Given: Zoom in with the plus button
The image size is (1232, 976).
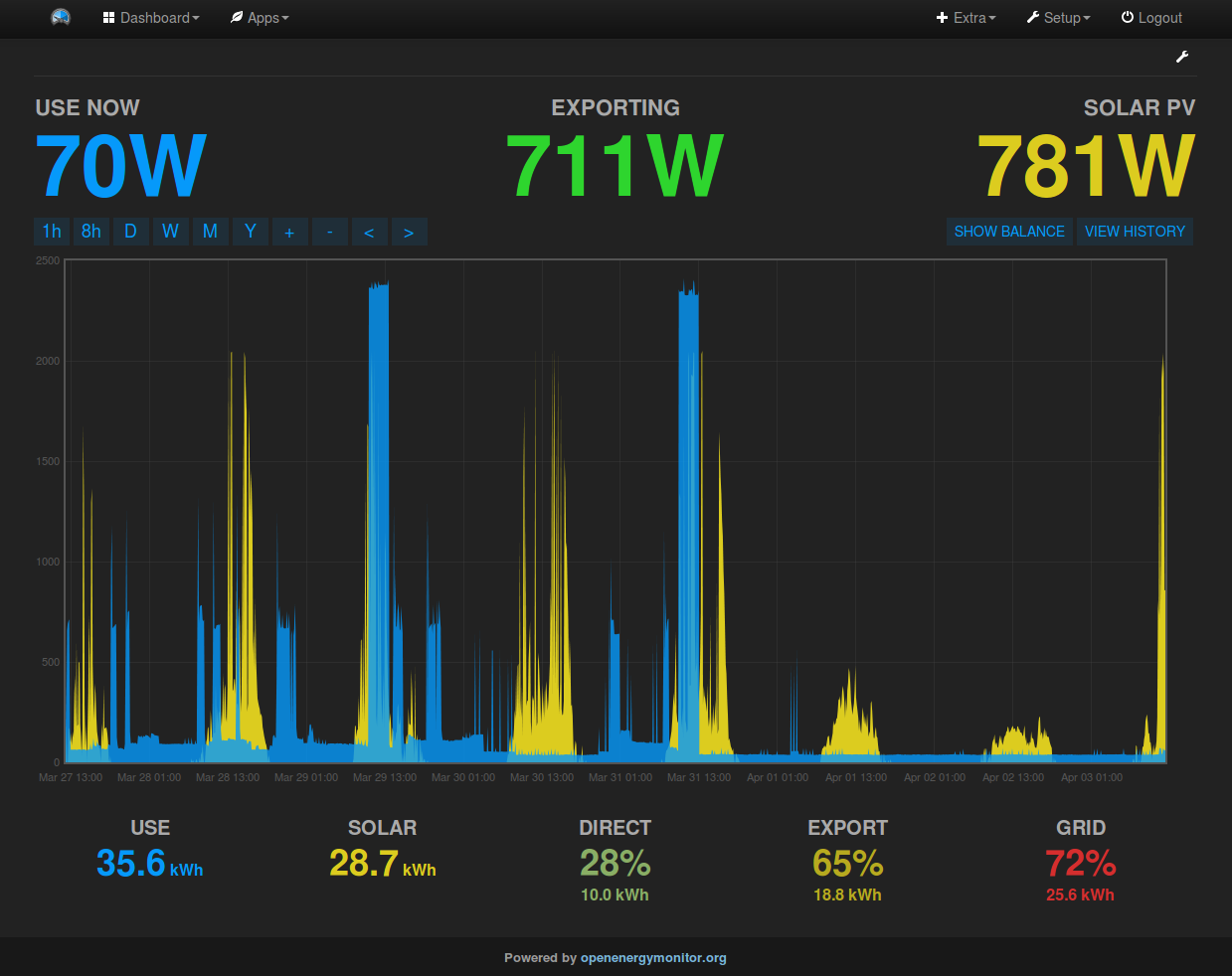Looking at the screenshot, I should 289,232.
